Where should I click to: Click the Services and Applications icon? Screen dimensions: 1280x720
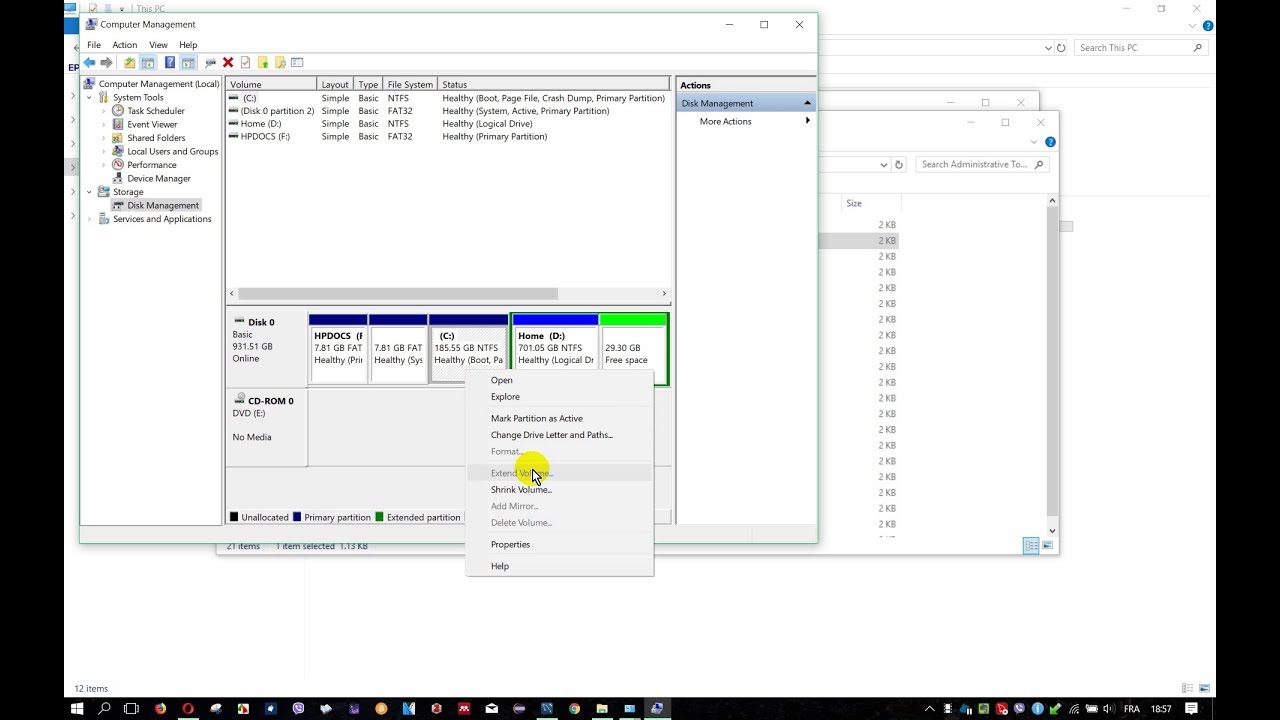[x=104, y=219]
